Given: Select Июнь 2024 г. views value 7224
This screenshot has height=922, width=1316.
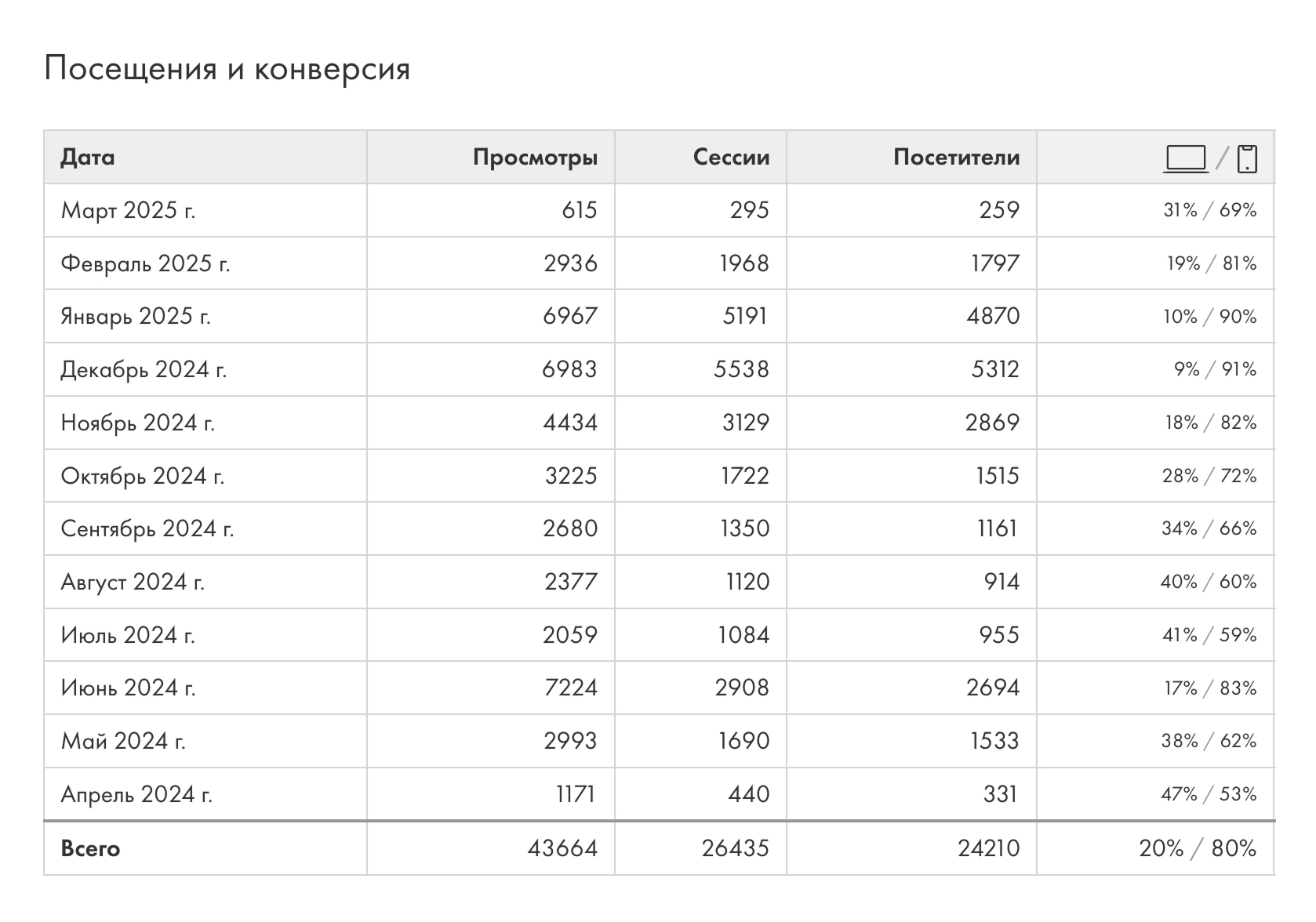Looking at the screenshot, I should (570, 688).
